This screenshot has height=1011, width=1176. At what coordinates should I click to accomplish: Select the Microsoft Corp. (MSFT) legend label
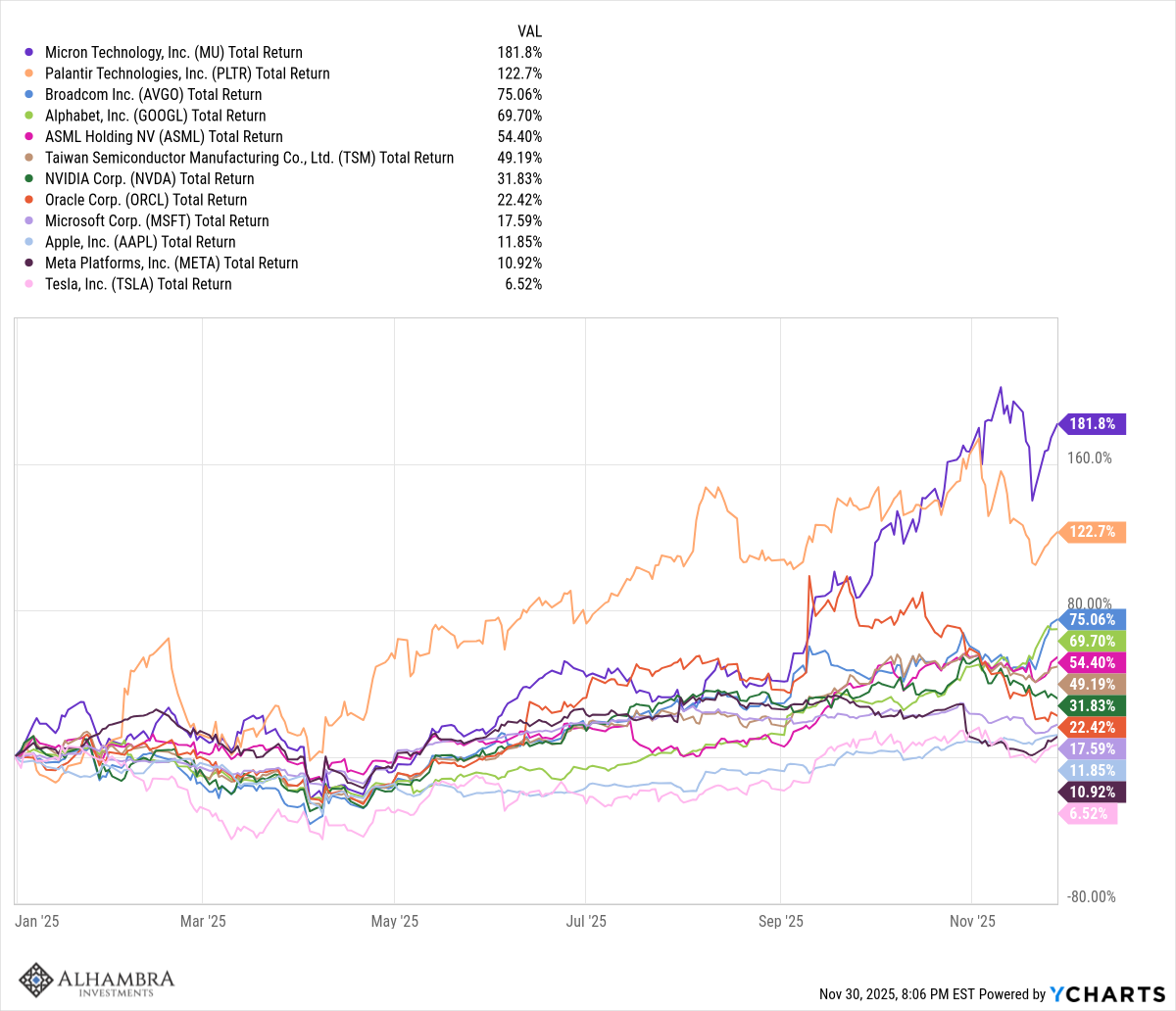coord(157,221)
